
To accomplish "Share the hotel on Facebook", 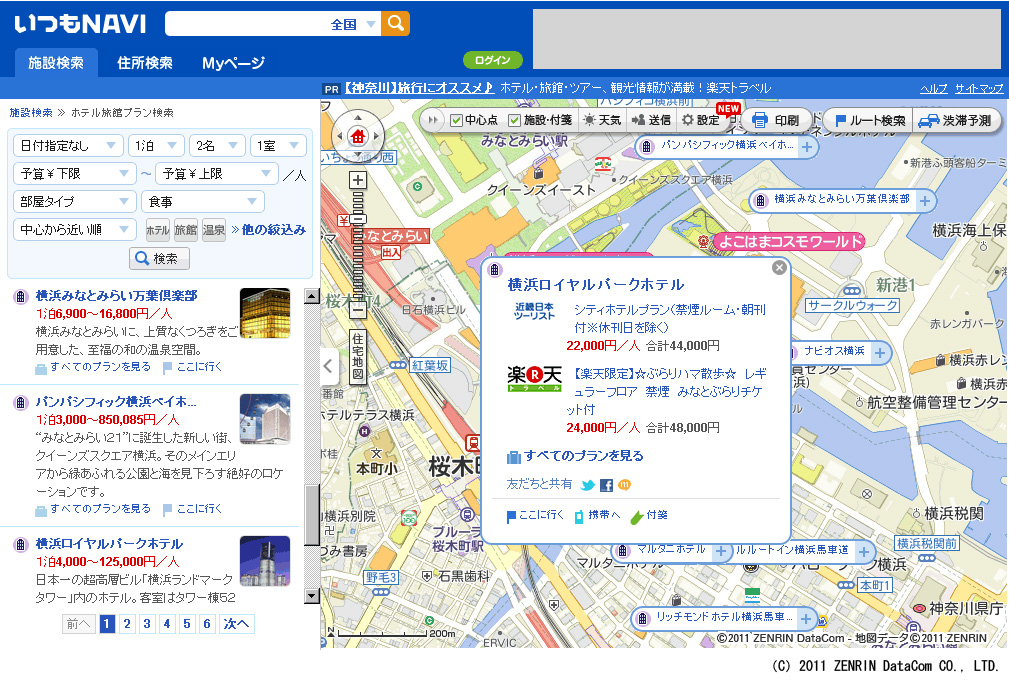I will point(606,485).
